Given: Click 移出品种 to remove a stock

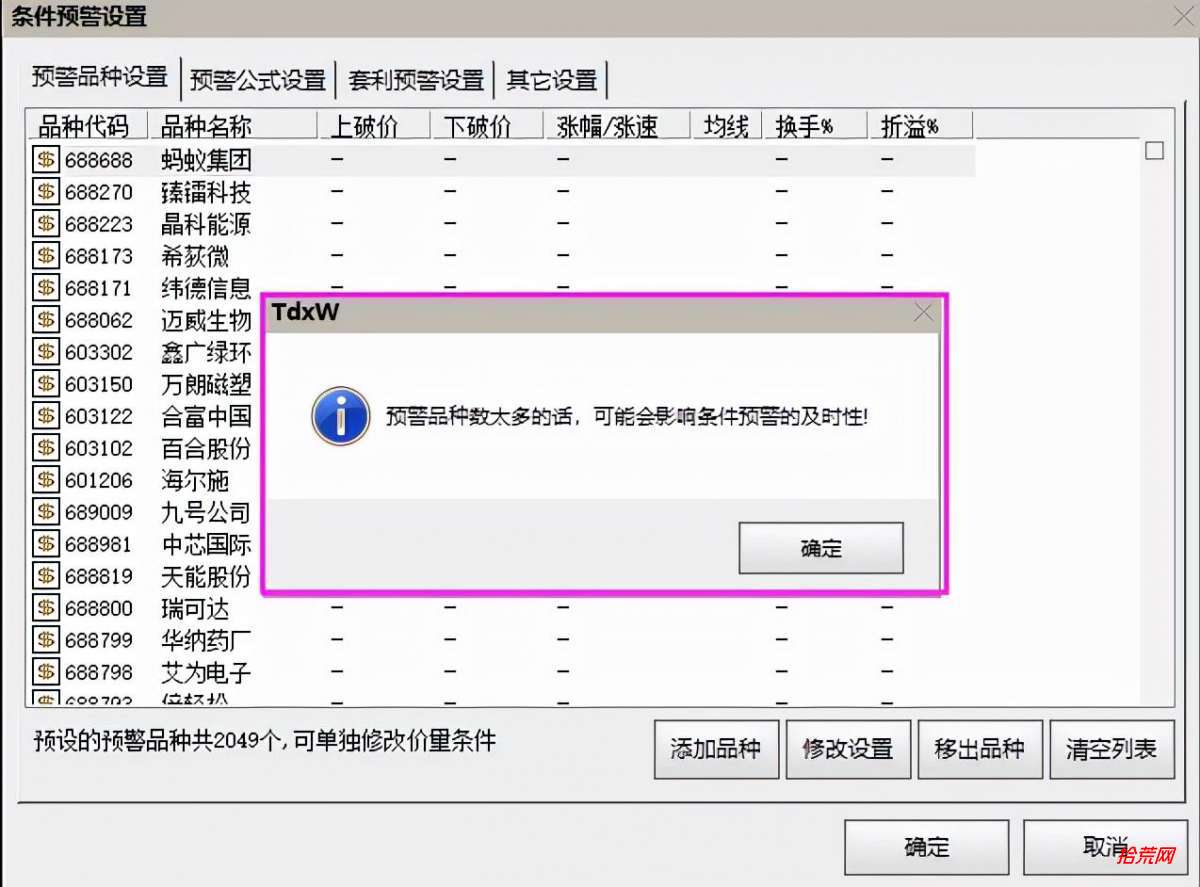Looking at the screenshot, I should [x=980, y=749].
